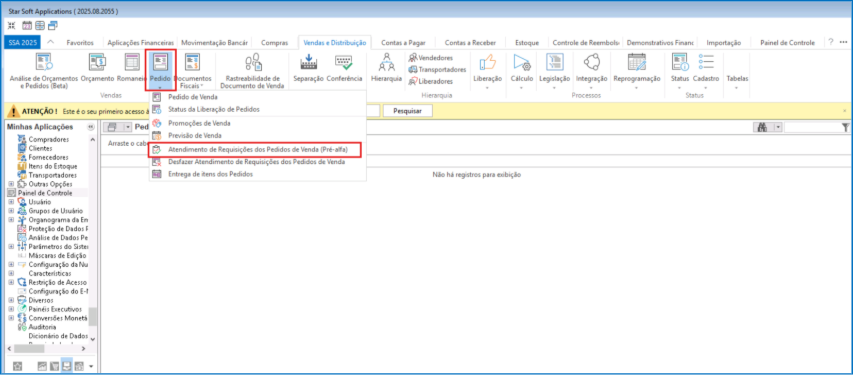Select Entrega de itens dos Pedidos
The height and width of the screenshot is (375, 853).
pos(258,174)
